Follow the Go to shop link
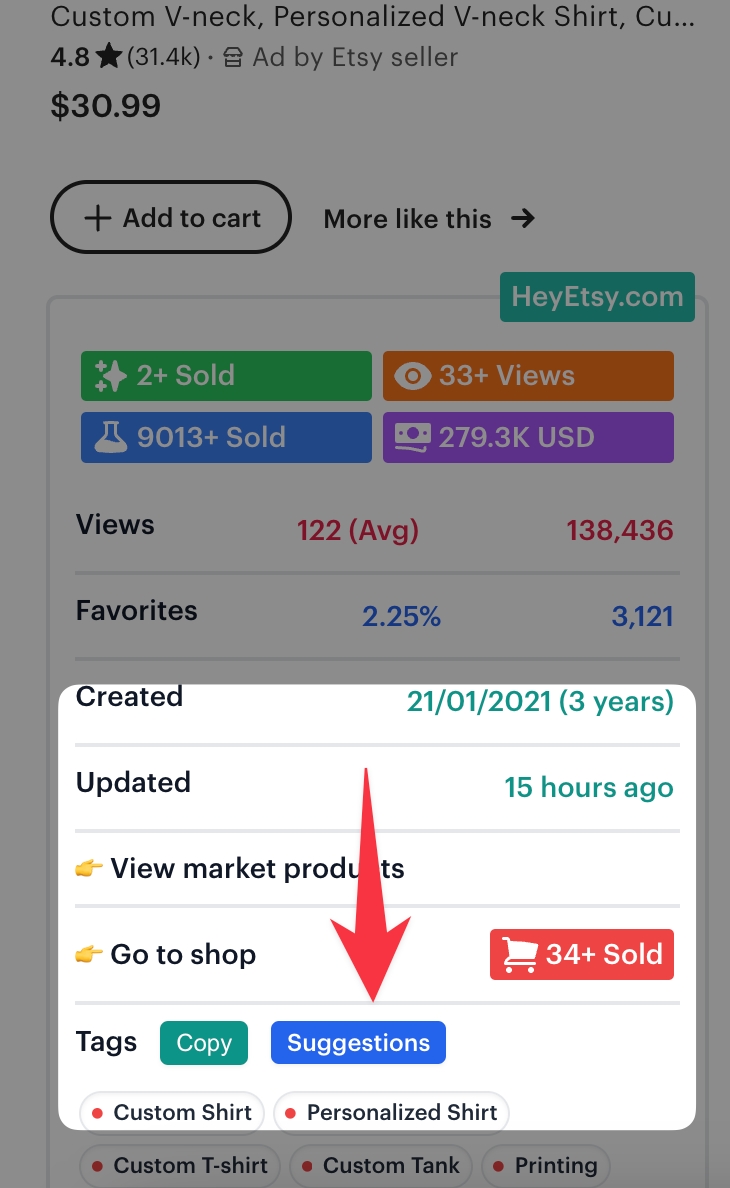730x1188 pixels. point(183,955)
